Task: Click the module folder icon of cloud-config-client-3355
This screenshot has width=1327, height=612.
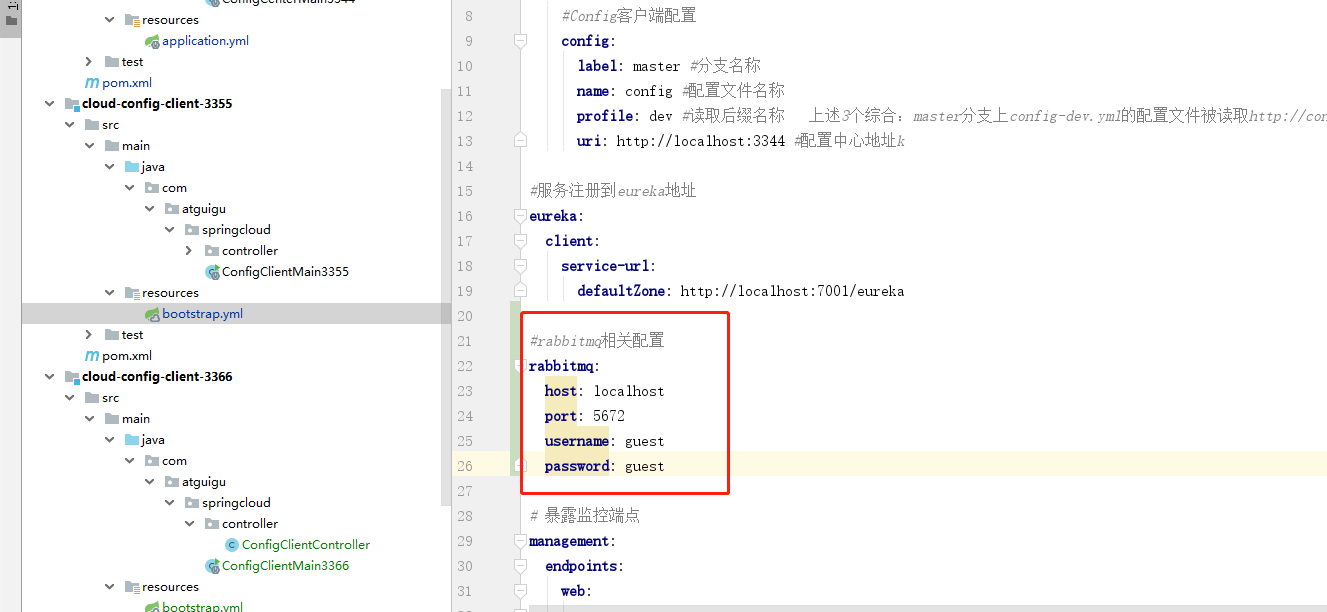Action: pyautogui.click(x=71, y=104)
